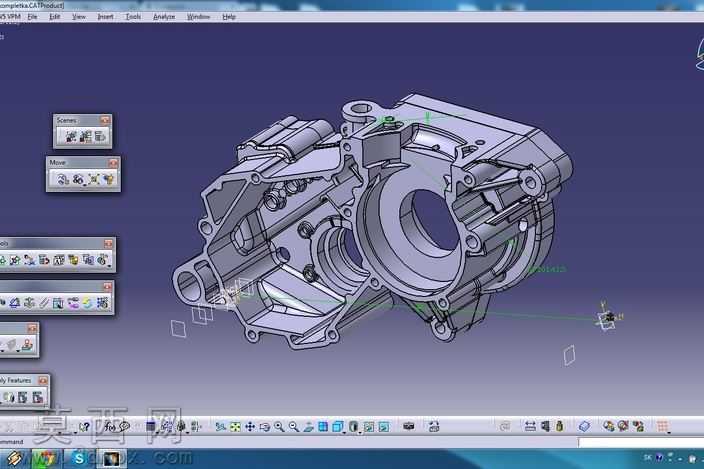Click Fit All In view icon

pyautogui.click(x=235, y=427)
